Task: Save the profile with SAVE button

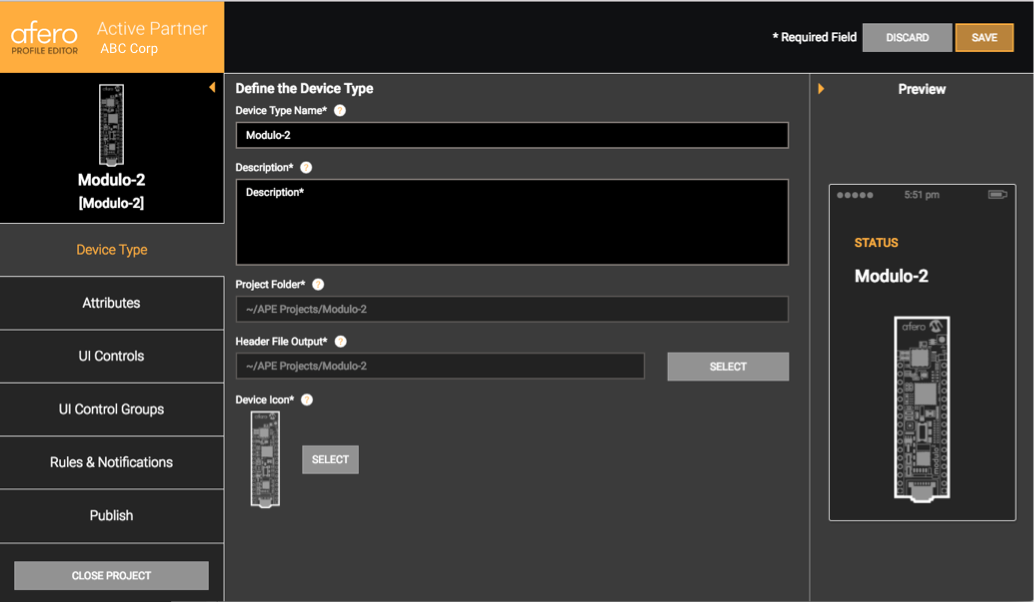Action: point(985,38)
